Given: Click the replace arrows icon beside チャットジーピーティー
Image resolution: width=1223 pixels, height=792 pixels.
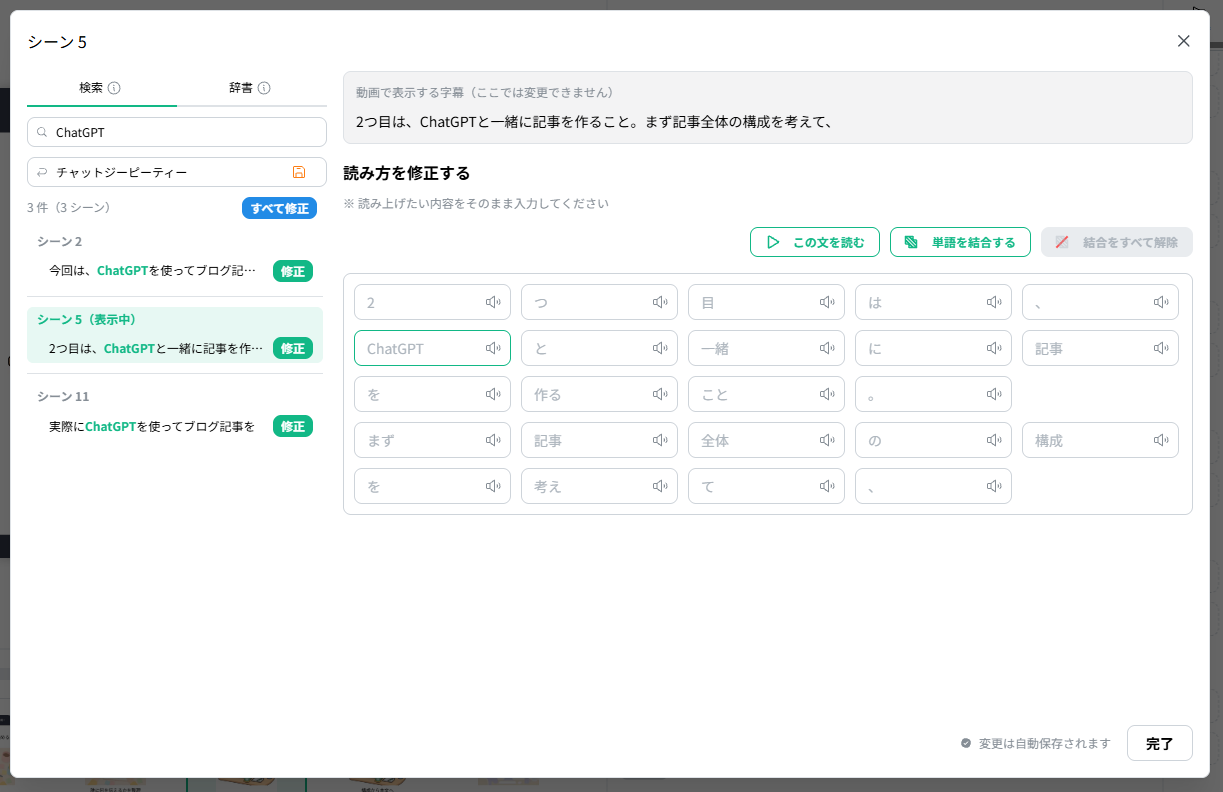Looking at the screenshot, I should point(43,172).
